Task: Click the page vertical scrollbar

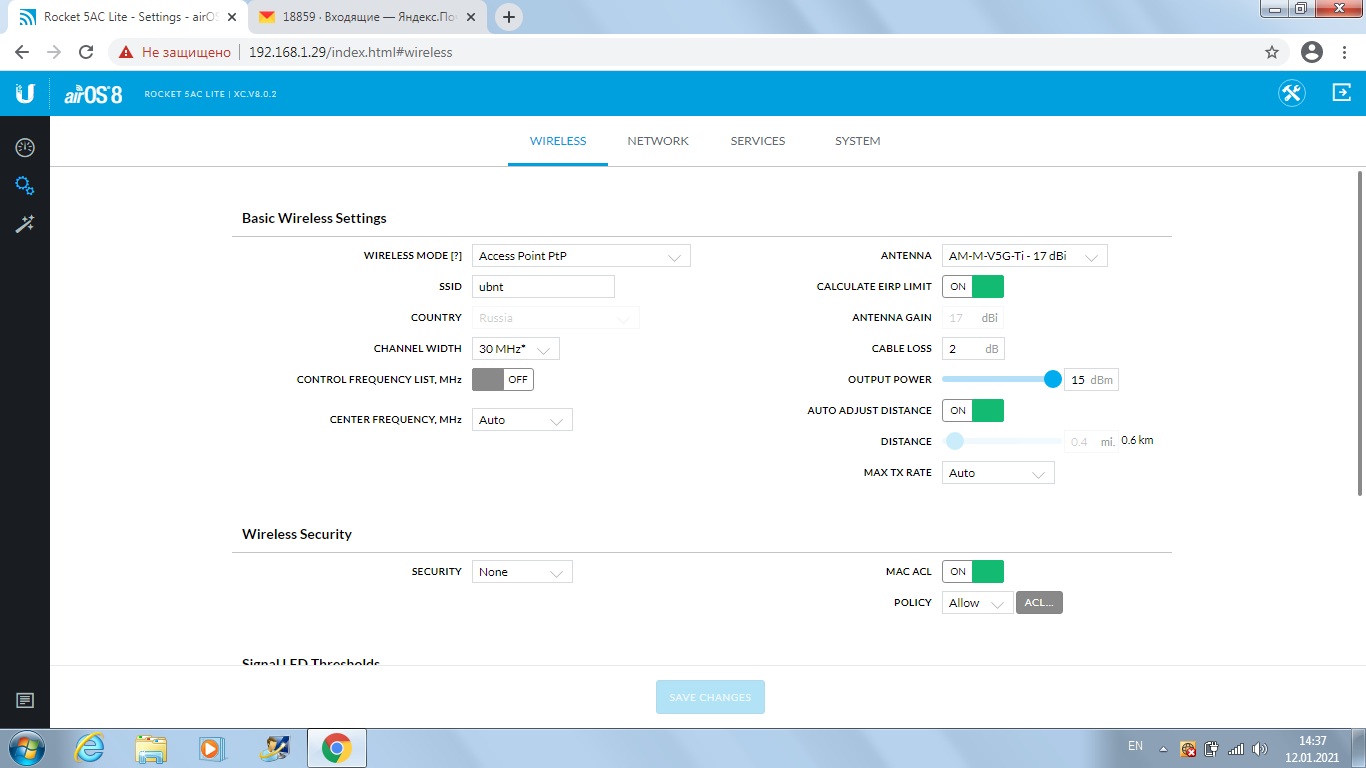Action: click(1359, 332)
